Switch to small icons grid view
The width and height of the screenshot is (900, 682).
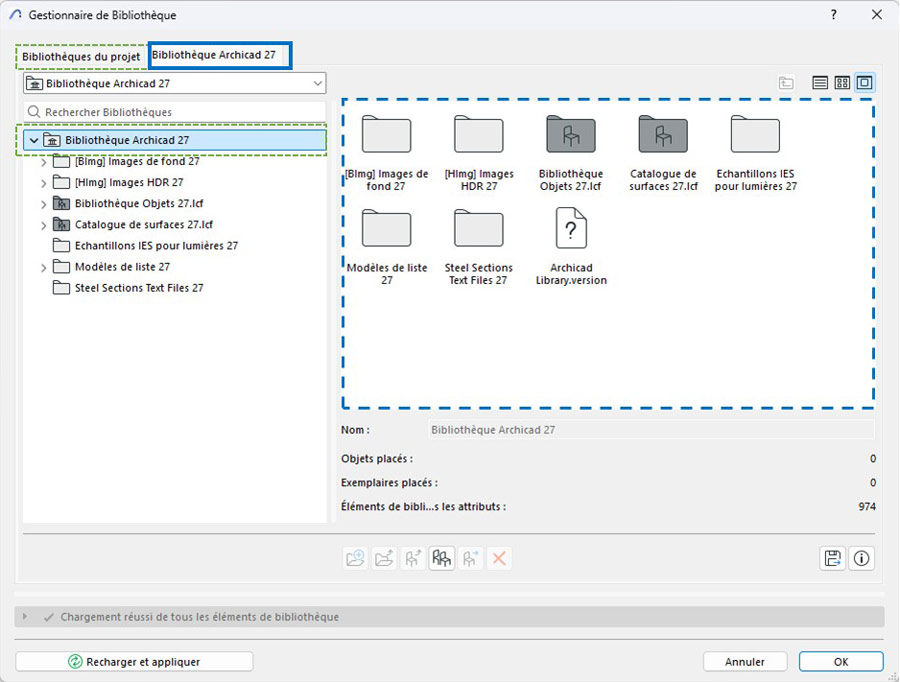[x=842, y=83]
